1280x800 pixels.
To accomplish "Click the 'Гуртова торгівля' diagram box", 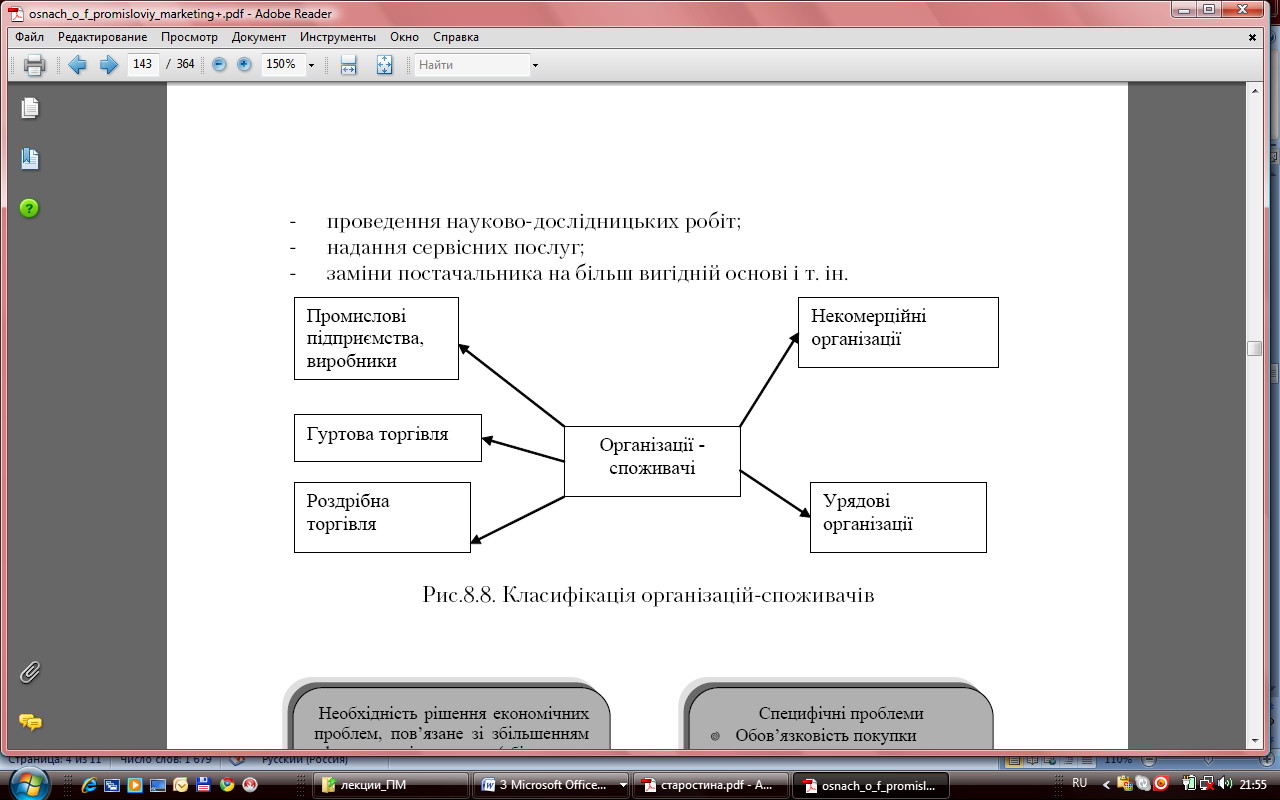I will pos(388,438).
